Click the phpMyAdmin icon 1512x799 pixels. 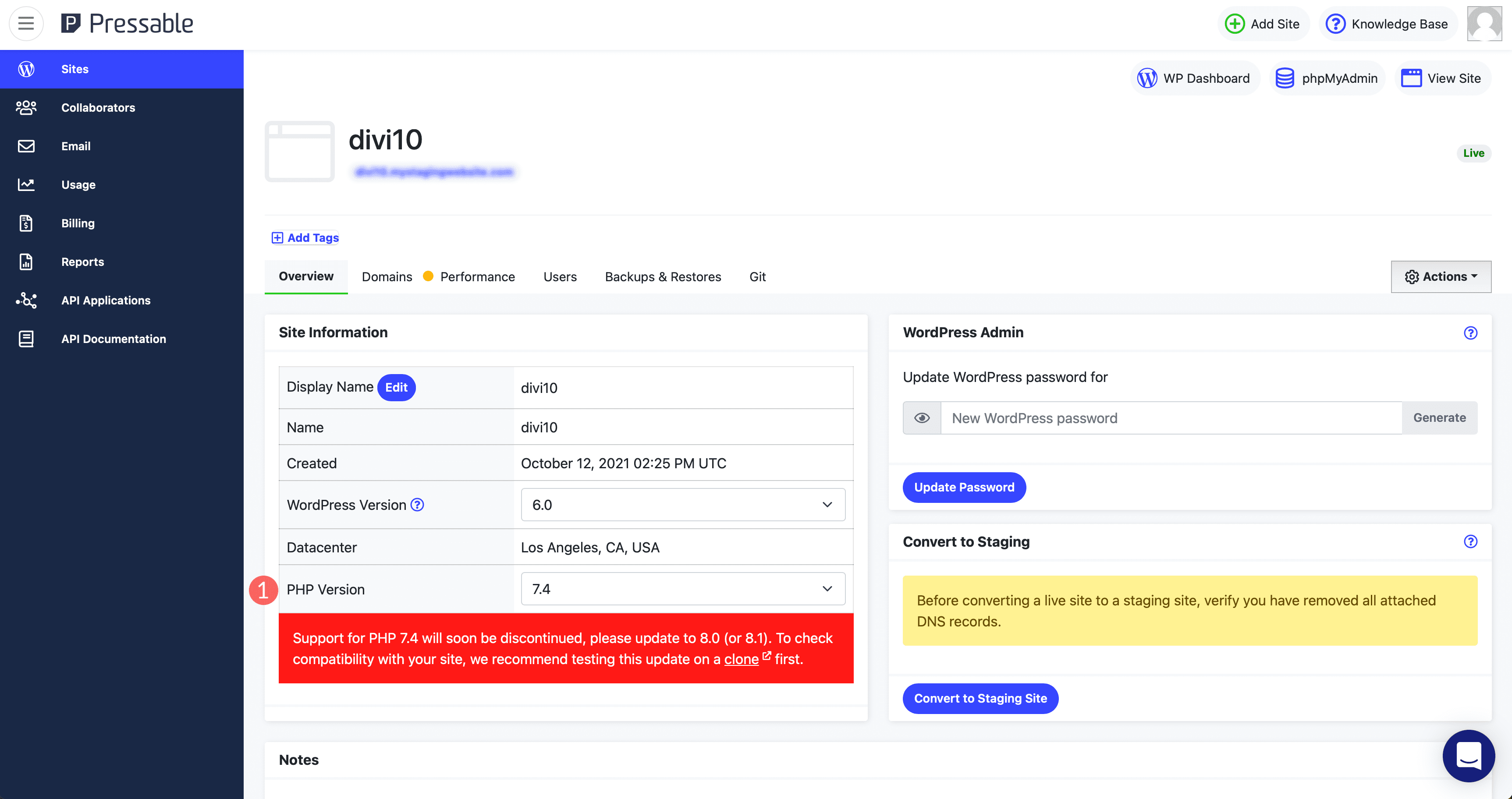1284,78
